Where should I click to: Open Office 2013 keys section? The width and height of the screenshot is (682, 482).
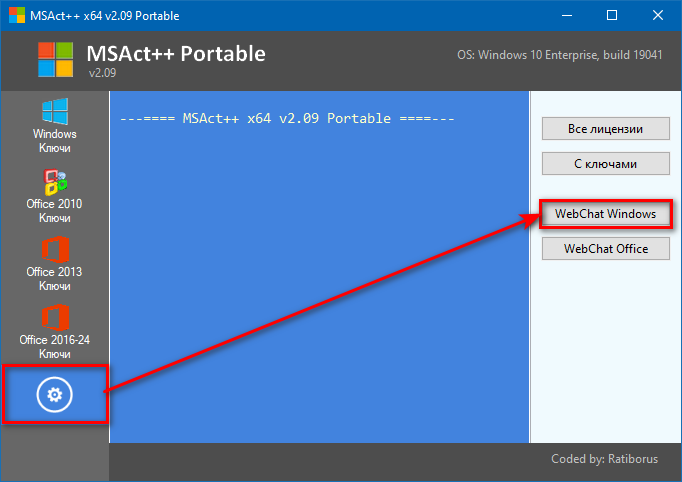[54, 264]
